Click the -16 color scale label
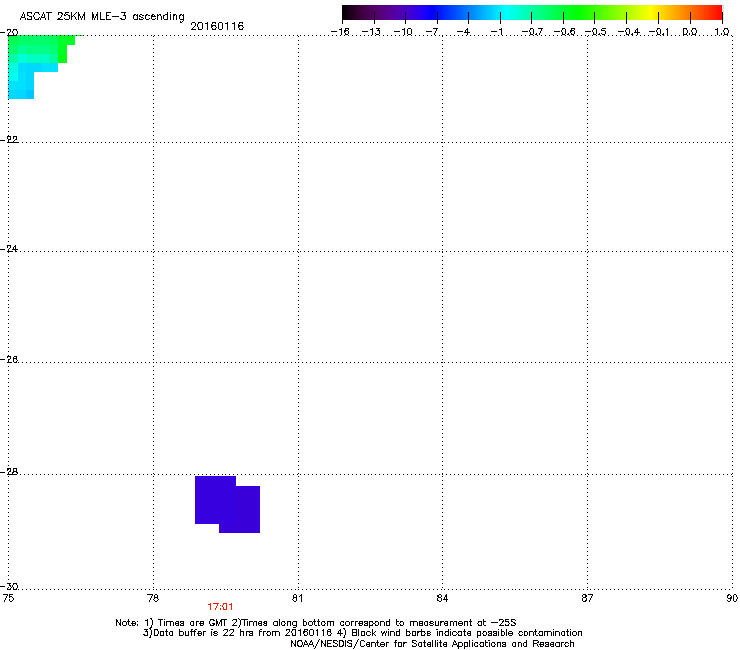Viewport: 740px width, 650px height. click(340, 32)
